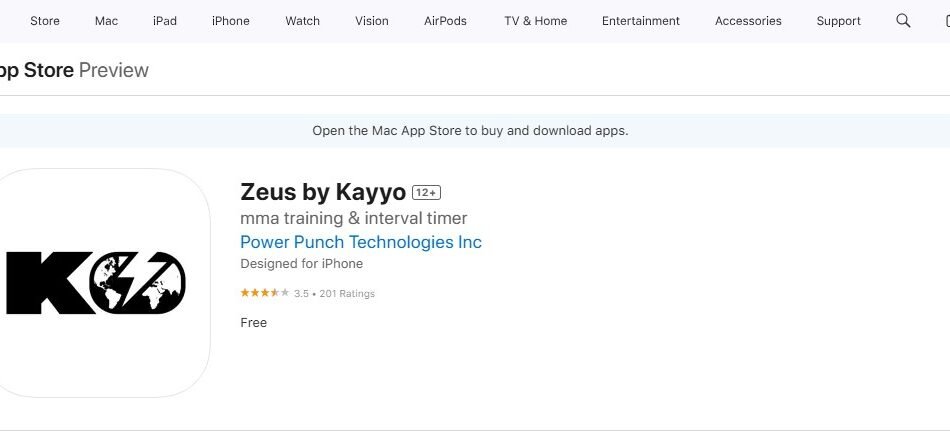Open Power Punch Technologies Inc developer link
This screenshot has height=447, width=950.
coord(361,242)
